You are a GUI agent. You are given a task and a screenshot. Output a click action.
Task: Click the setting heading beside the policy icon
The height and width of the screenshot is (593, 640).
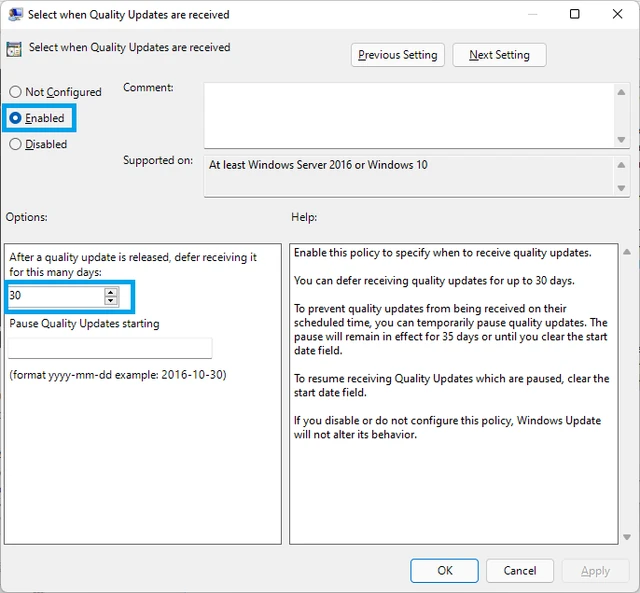coord(129,47)
